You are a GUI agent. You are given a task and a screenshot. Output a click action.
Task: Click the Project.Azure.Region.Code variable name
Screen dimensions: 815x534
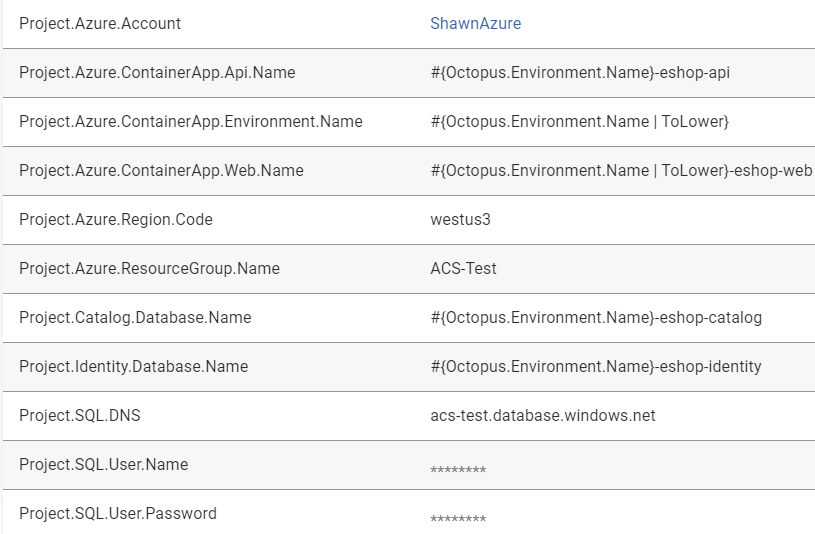(116, 219)
